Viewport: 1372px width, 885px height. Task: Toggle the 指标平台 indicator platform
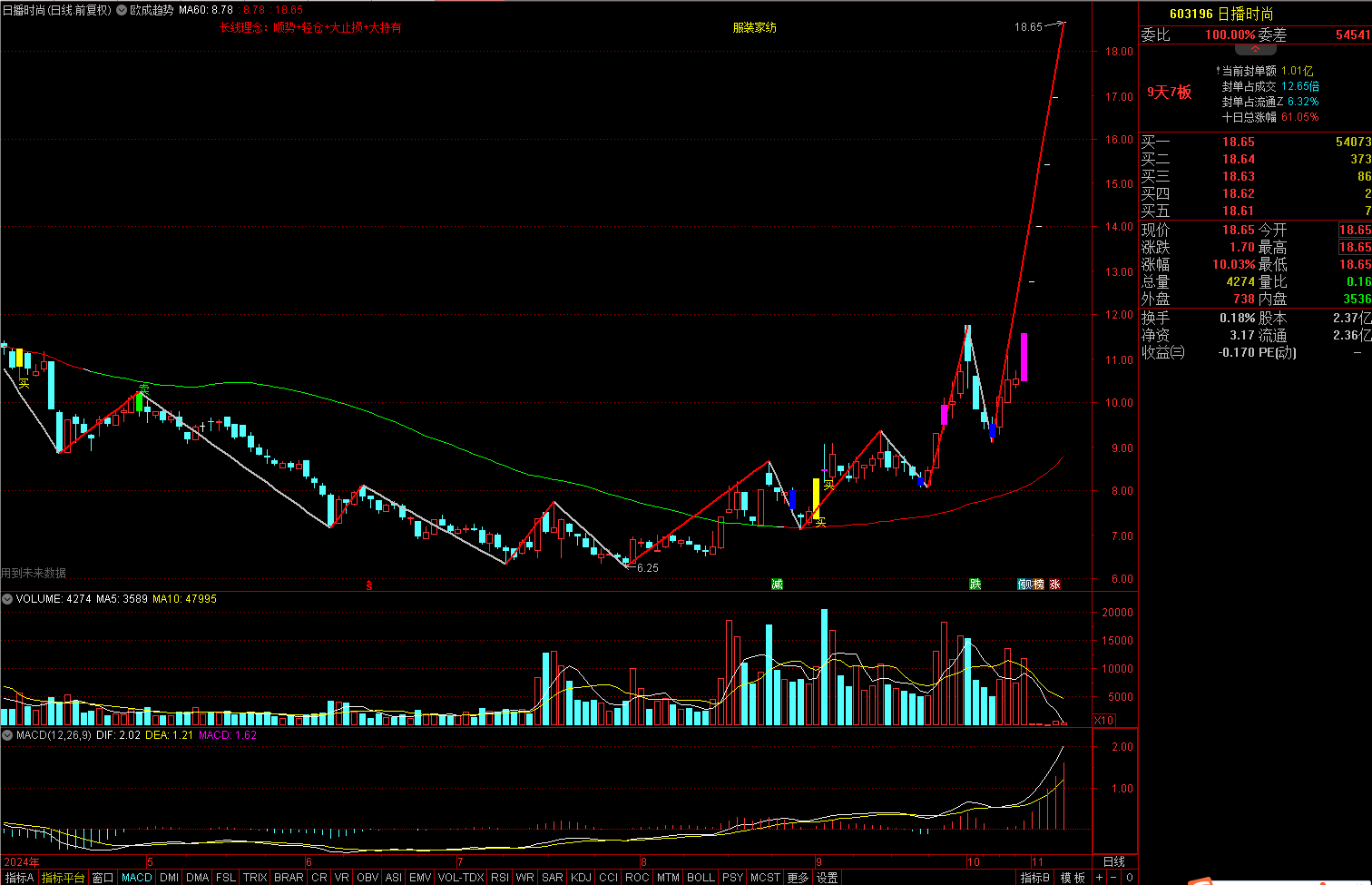pyautogui.click(x=64, y=878)
